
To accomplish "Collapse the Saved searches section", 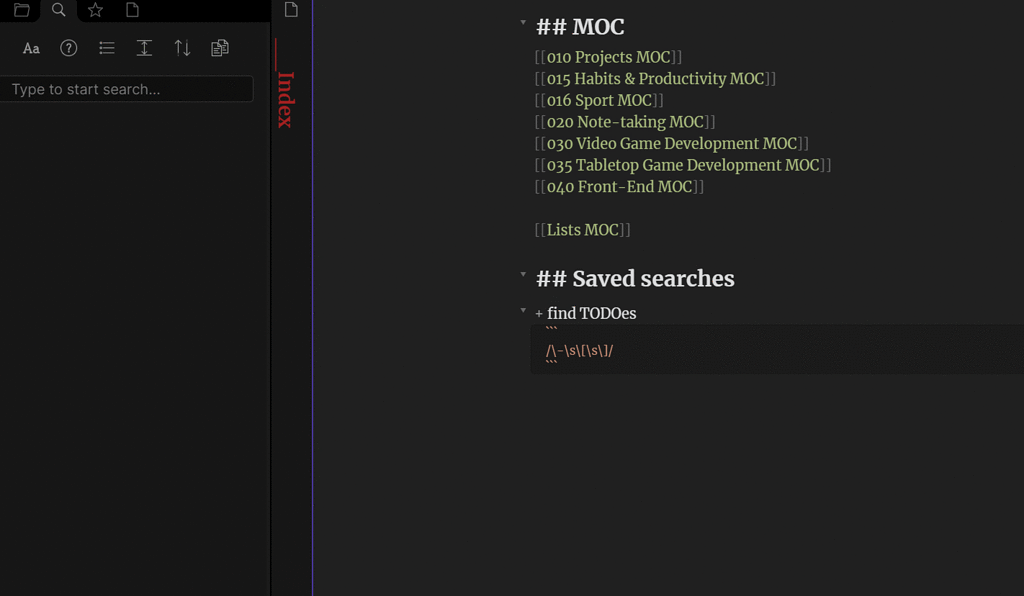I will click(523, 274).
